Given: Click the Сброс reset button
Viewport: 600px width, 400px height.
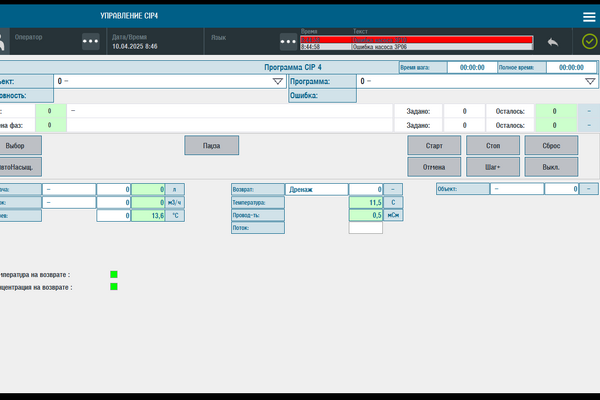Looking at the screenshot, I should (x=551, y=146).
